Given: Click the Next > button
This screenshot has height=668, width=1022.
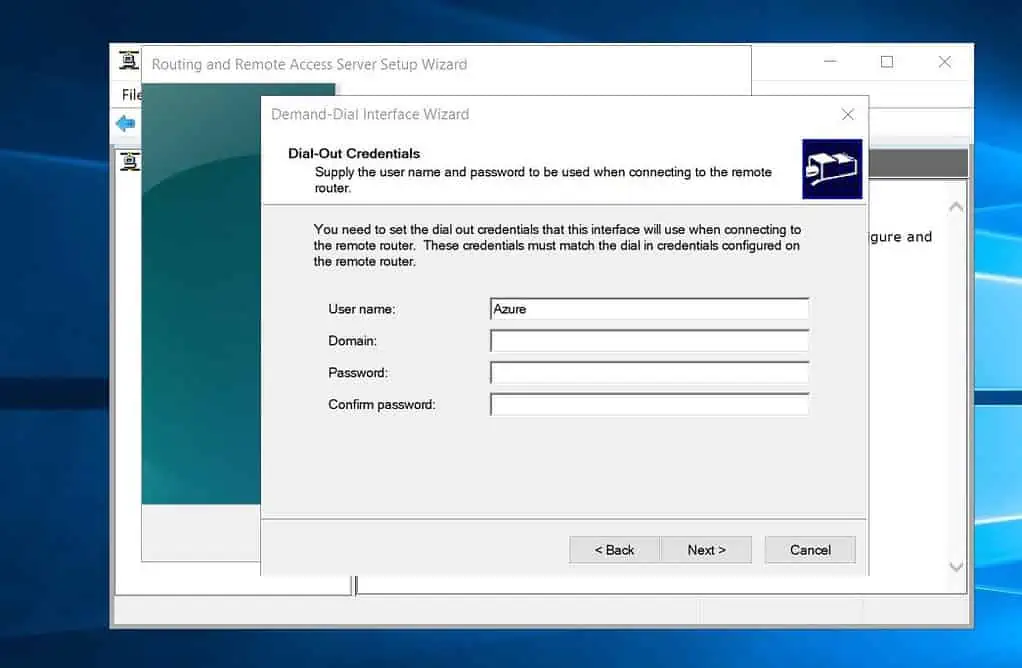Looking at the screenshot, I should tap(706, 550).
